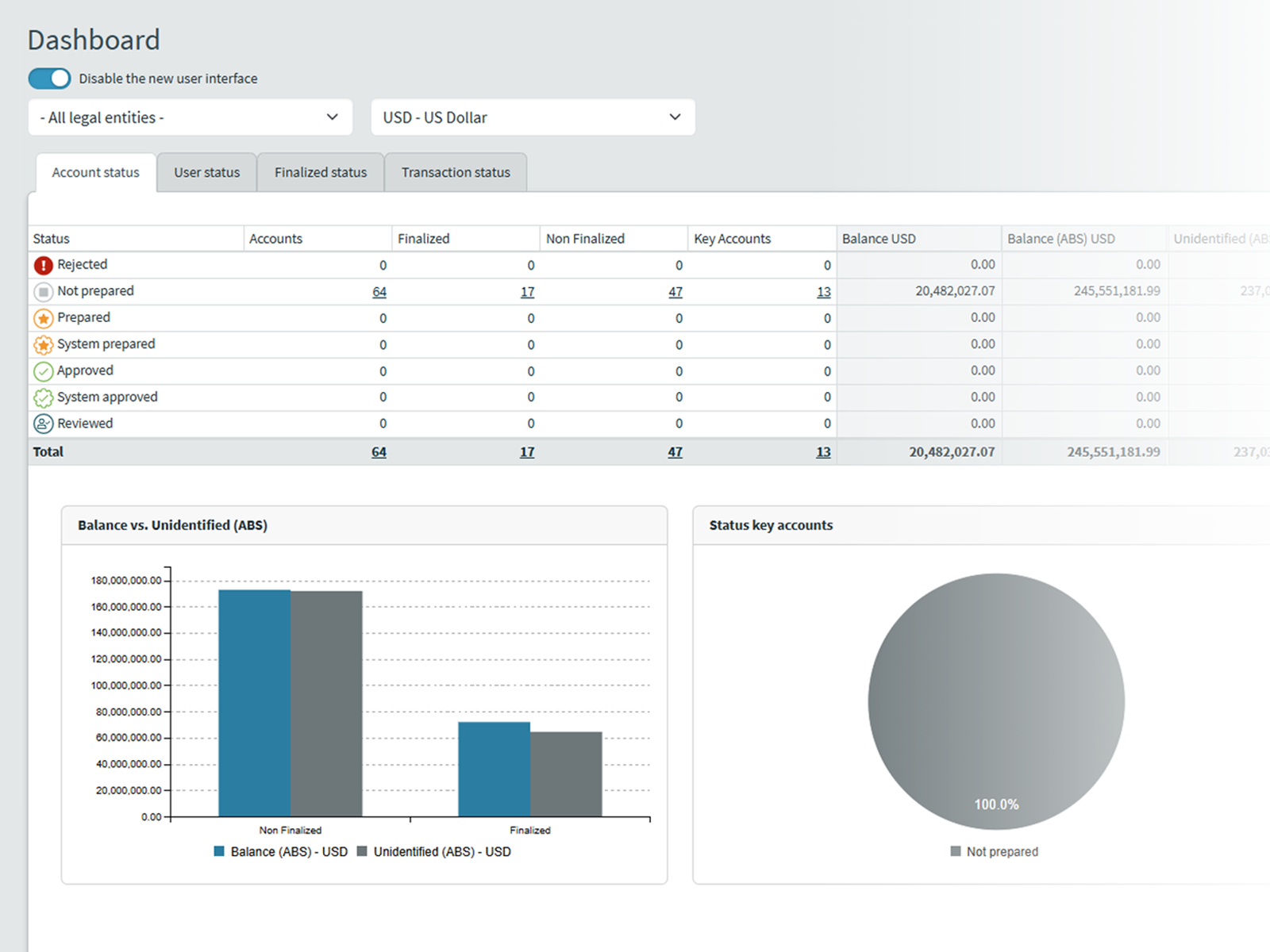Go to the Transaction status tab
The width and height of the screenshot is (1270, 952).
[456, 172]
